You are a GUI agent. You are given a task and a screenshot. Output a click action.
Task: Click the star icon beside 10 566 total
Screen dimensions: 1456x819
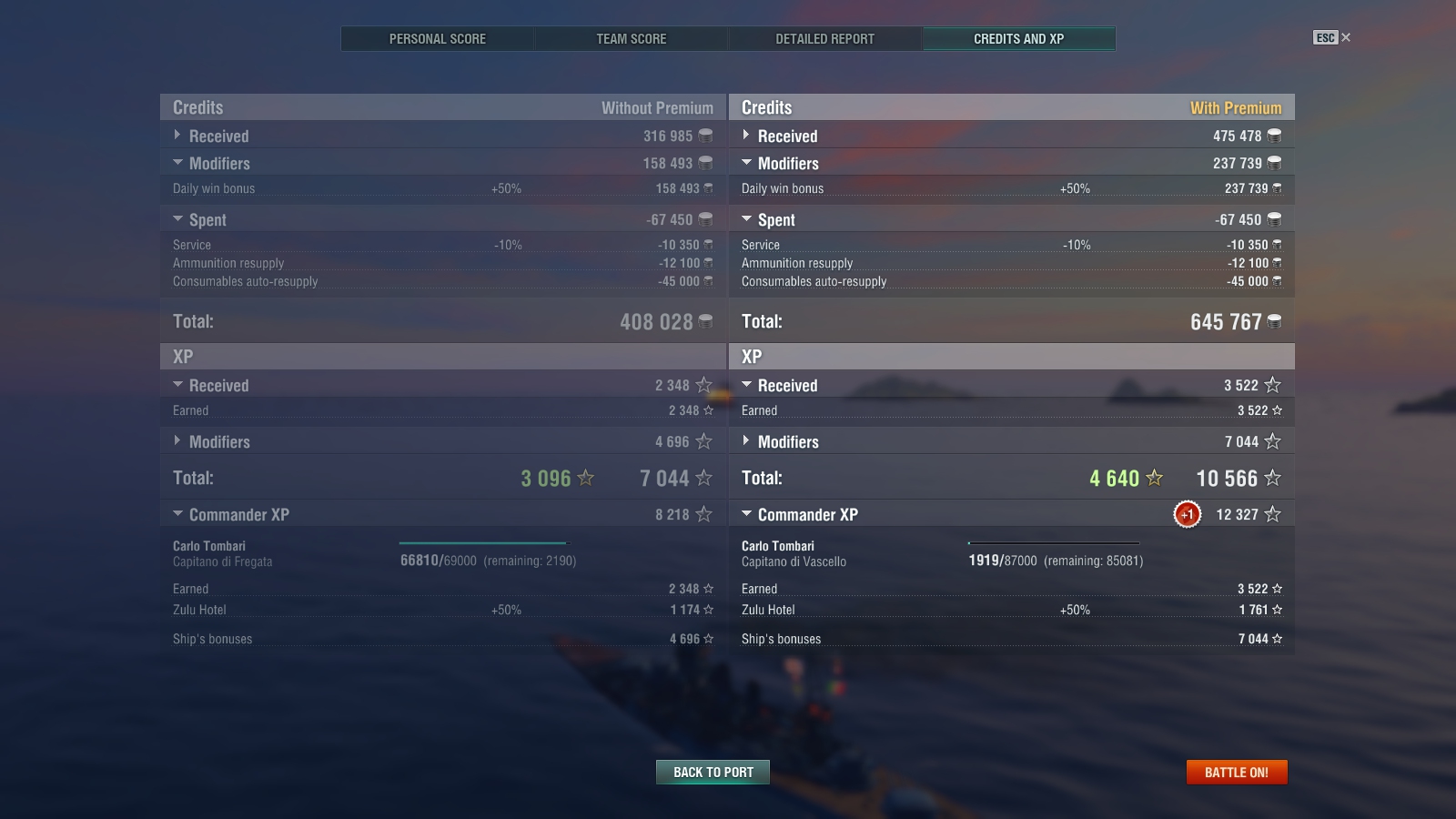[x=1272, y=478]
